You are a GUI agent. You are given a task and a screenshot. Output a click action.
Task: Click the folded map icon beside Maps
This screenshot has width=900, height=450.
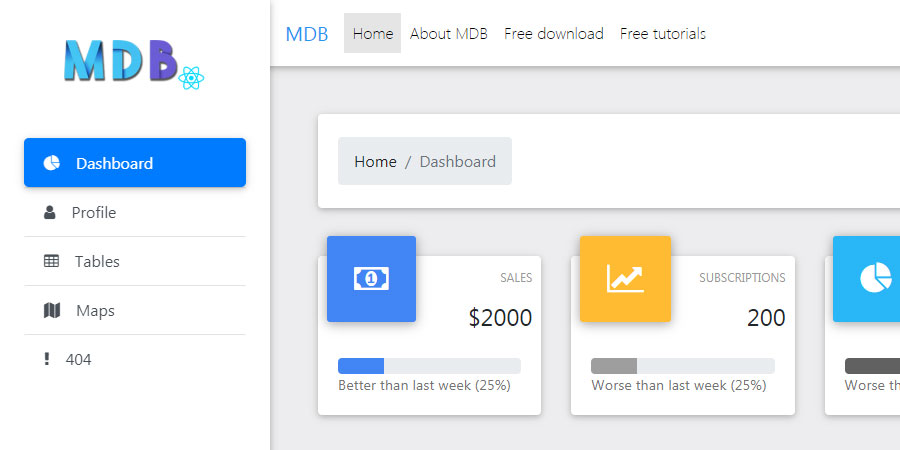(52, 311)
